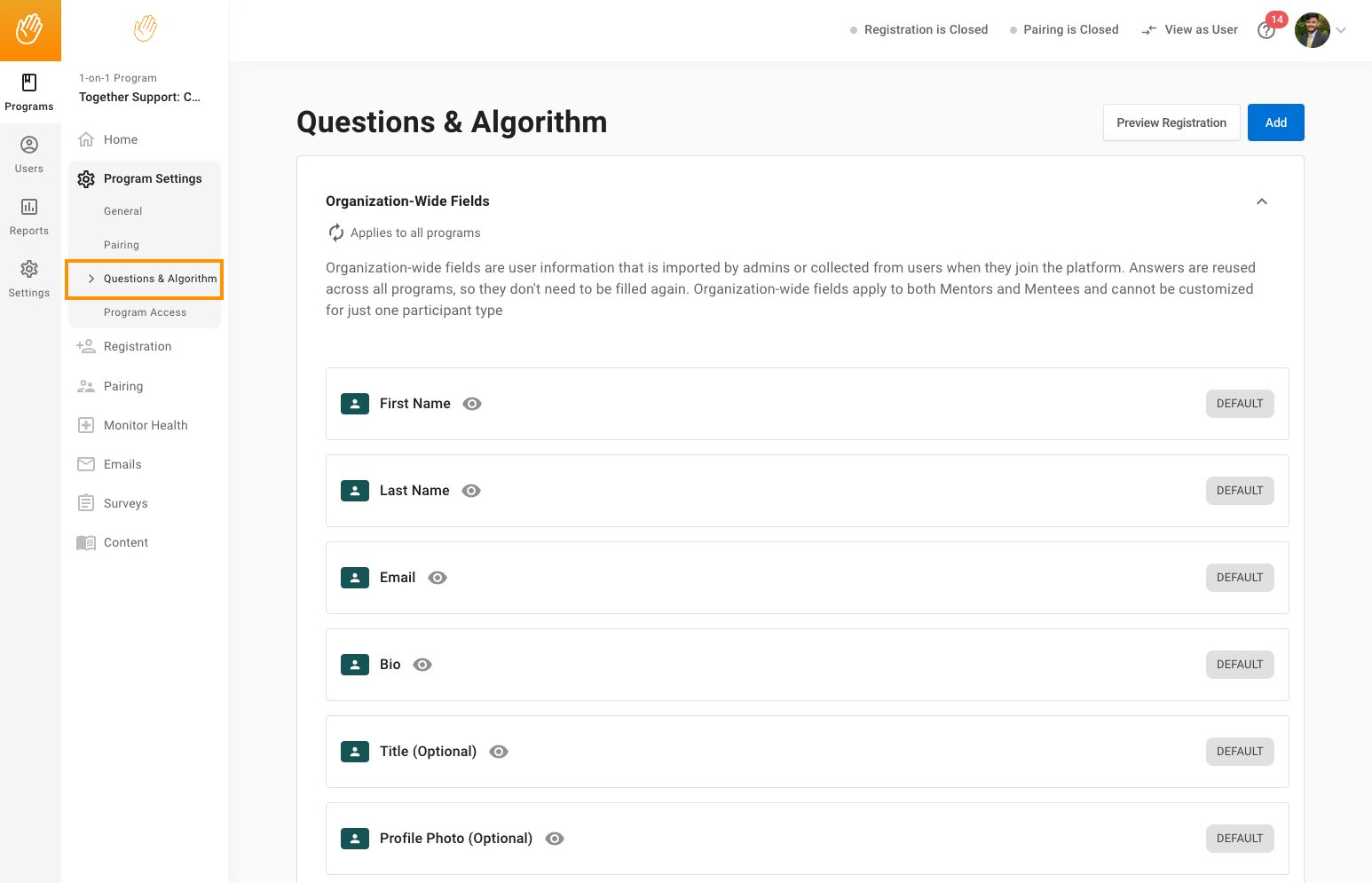
Task: Open the Users section
Action: coord(29,154)
